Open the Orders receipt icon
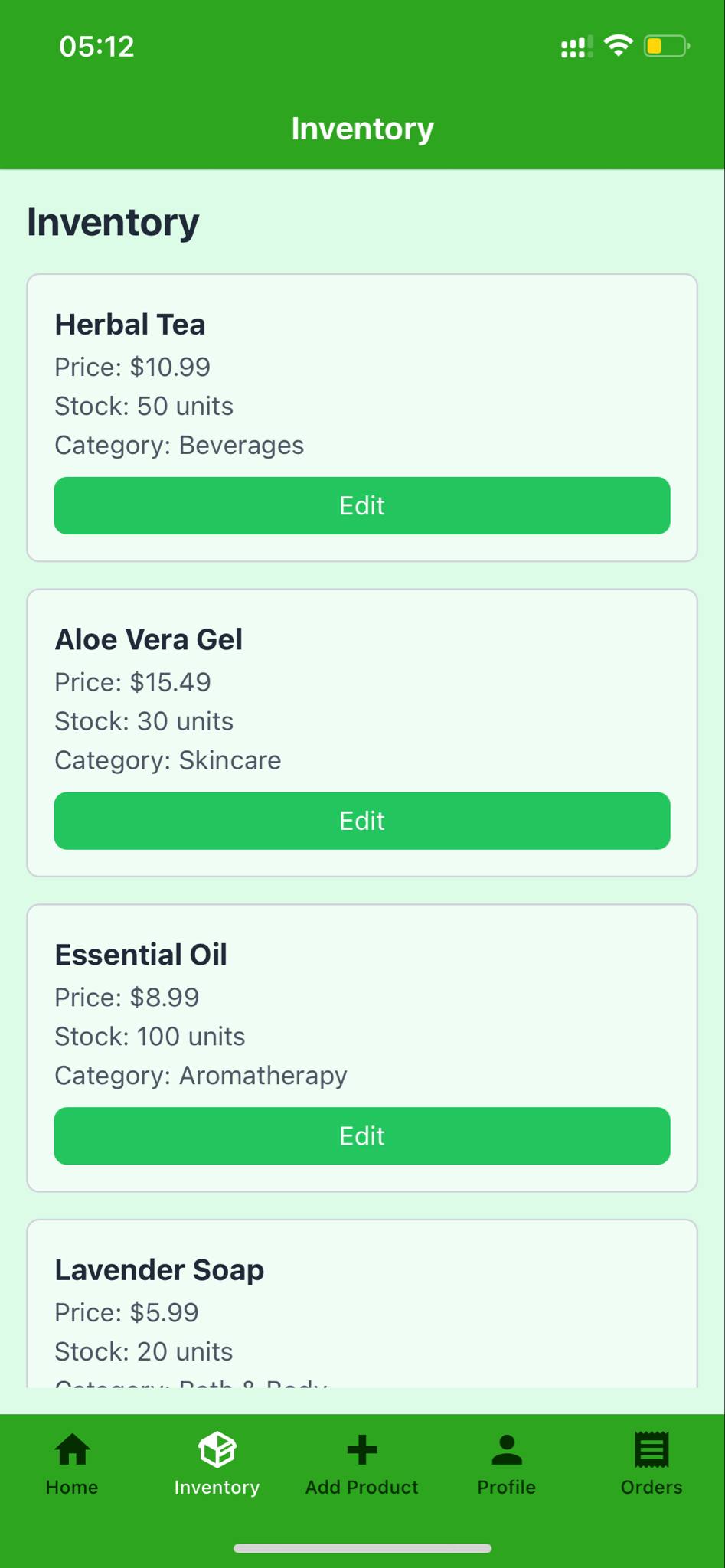Viewport: 725px width, 1568px height. (652, 1449)
